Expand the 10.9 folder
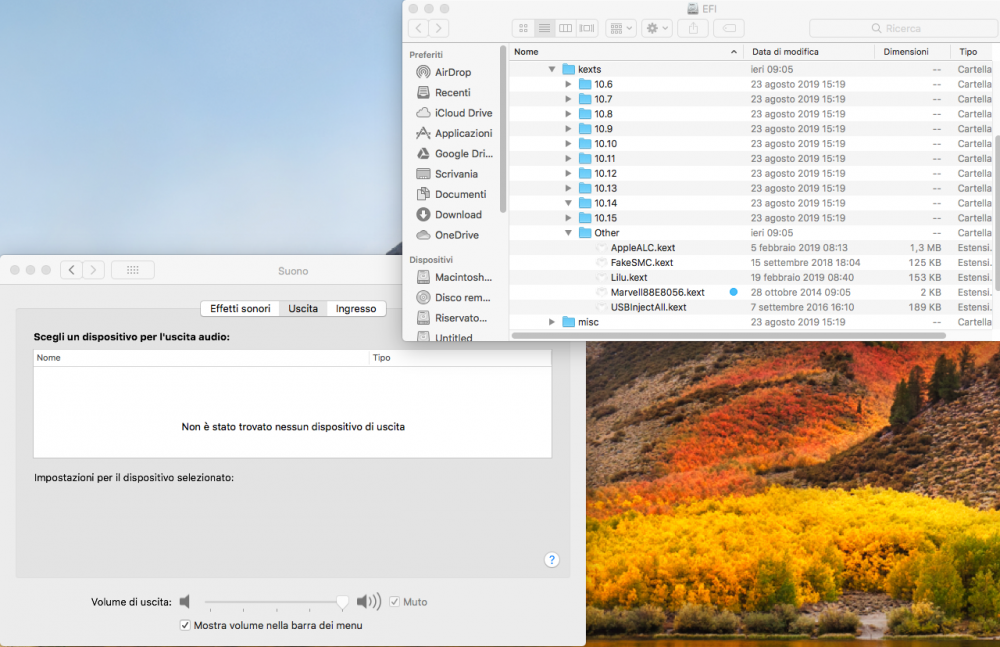The width and height of the screenshot is (1000, 647). (568, 129)
